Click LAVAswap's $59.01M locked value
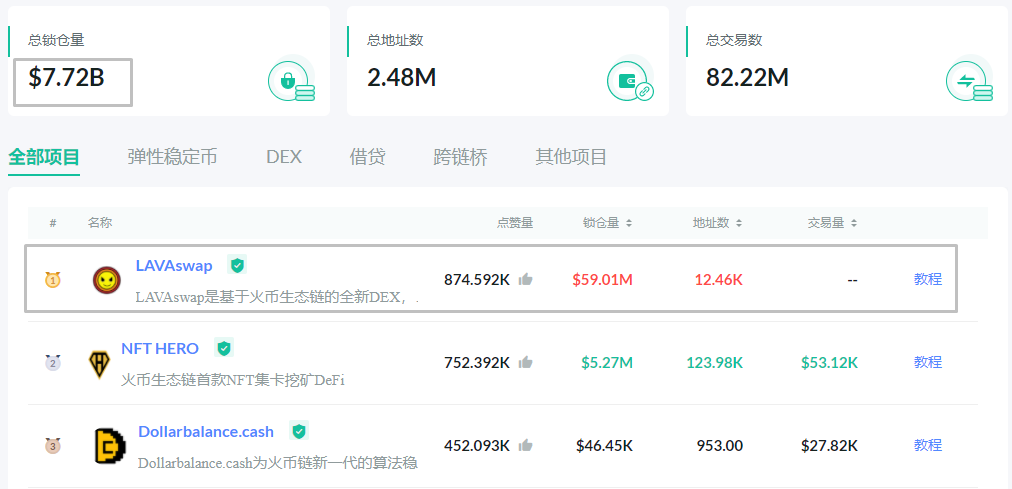Viewport: 1012px width, 489px height. [x=603, y=280]
